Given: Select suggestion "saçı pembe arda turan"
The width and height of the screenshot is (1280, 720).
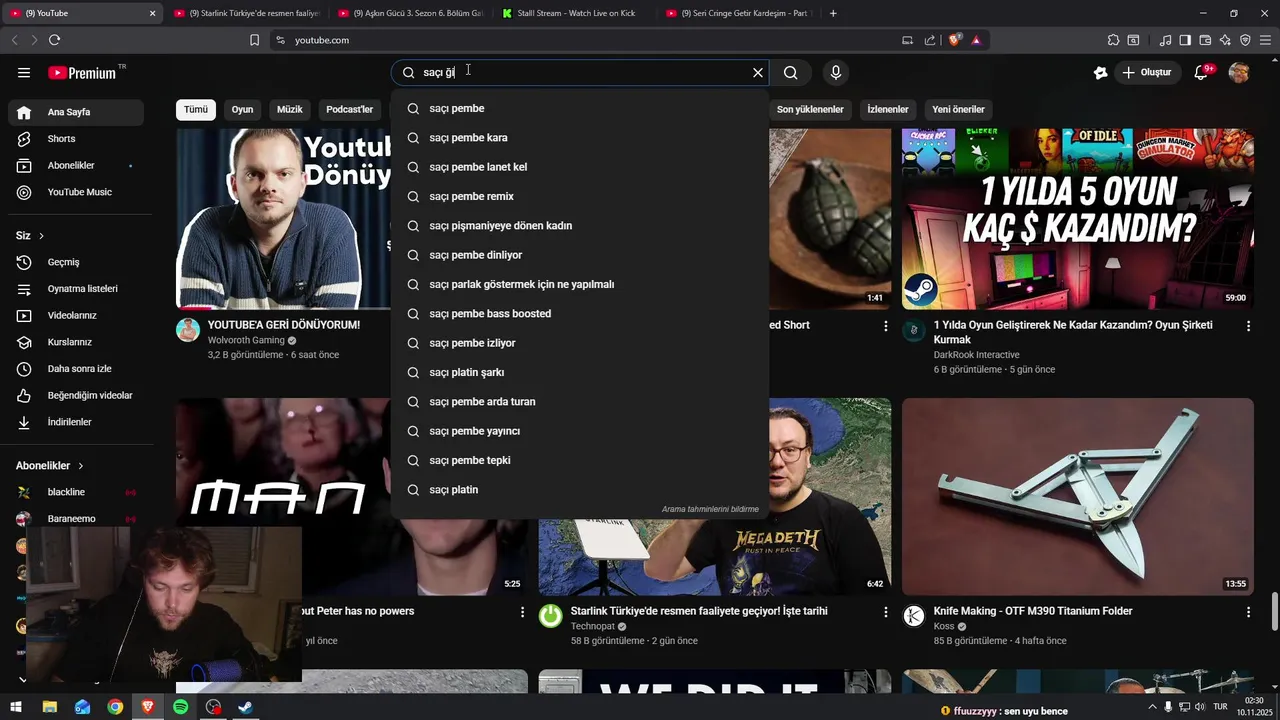Looking at the screenshot, I should coord(580,402).
